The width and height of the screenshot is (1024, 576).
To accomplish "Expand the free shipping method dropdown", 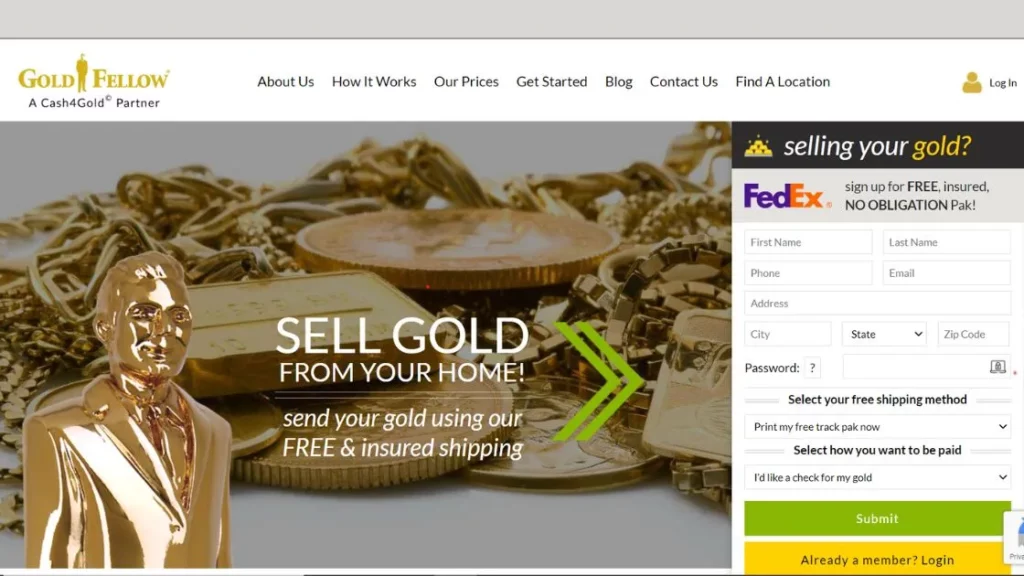I will 877,426.
